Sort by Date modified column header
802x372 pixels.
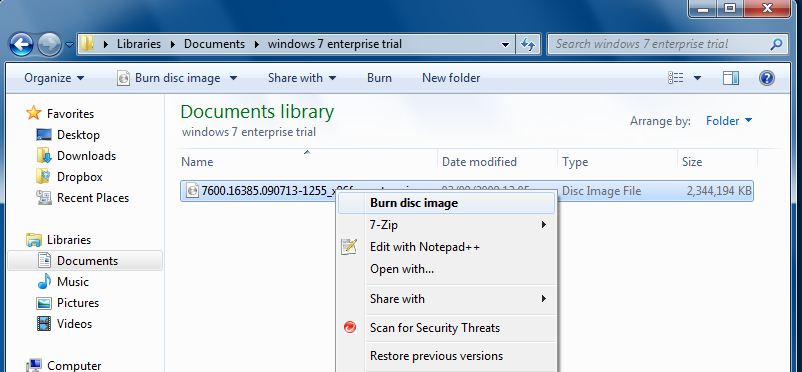(498, 162)
